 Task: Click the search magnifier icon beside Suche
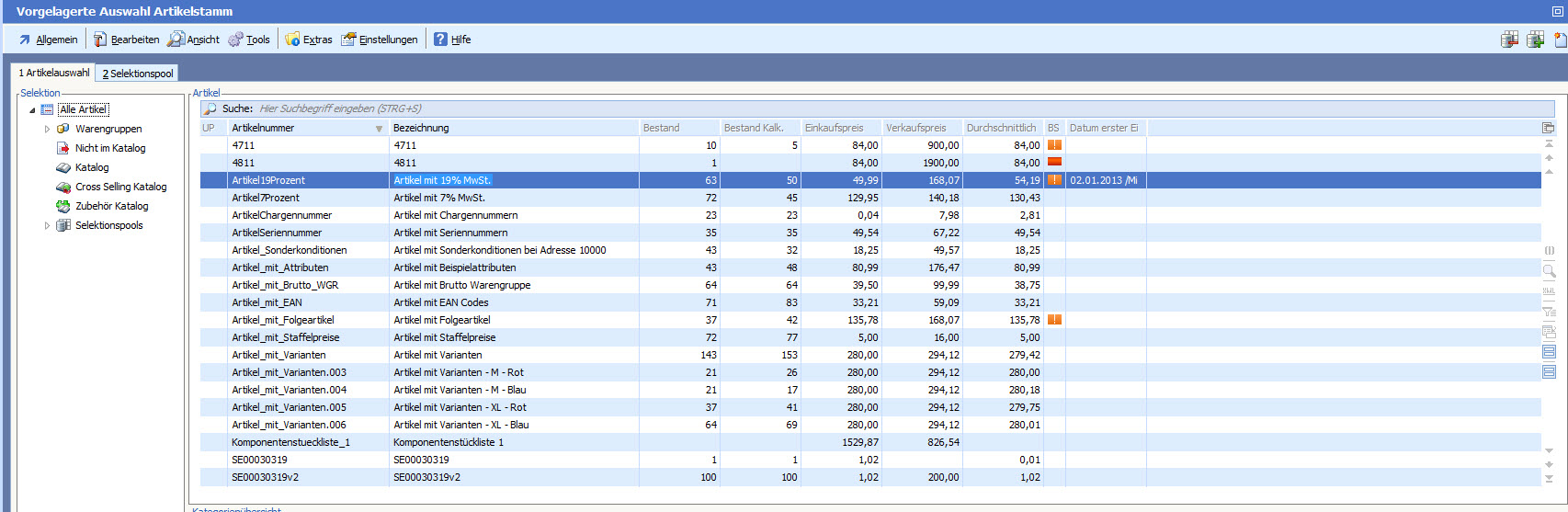(210, 108)
